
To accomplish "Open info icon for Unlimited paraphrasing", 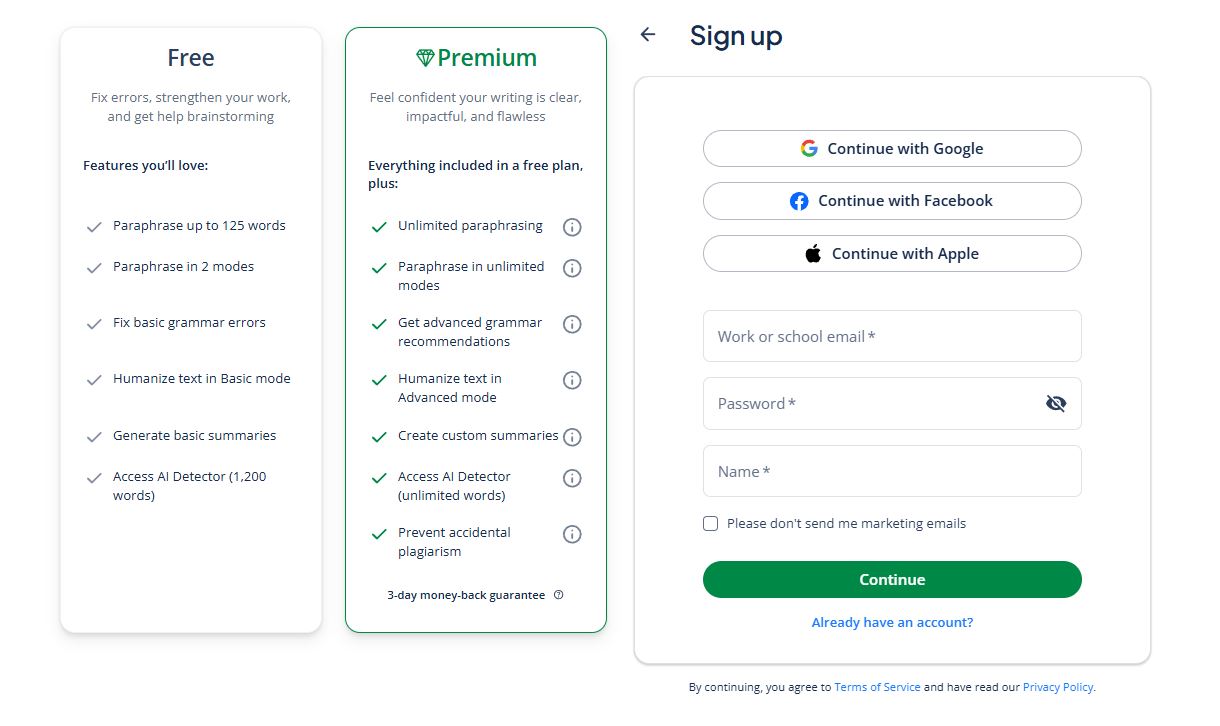I will point(572,227).
